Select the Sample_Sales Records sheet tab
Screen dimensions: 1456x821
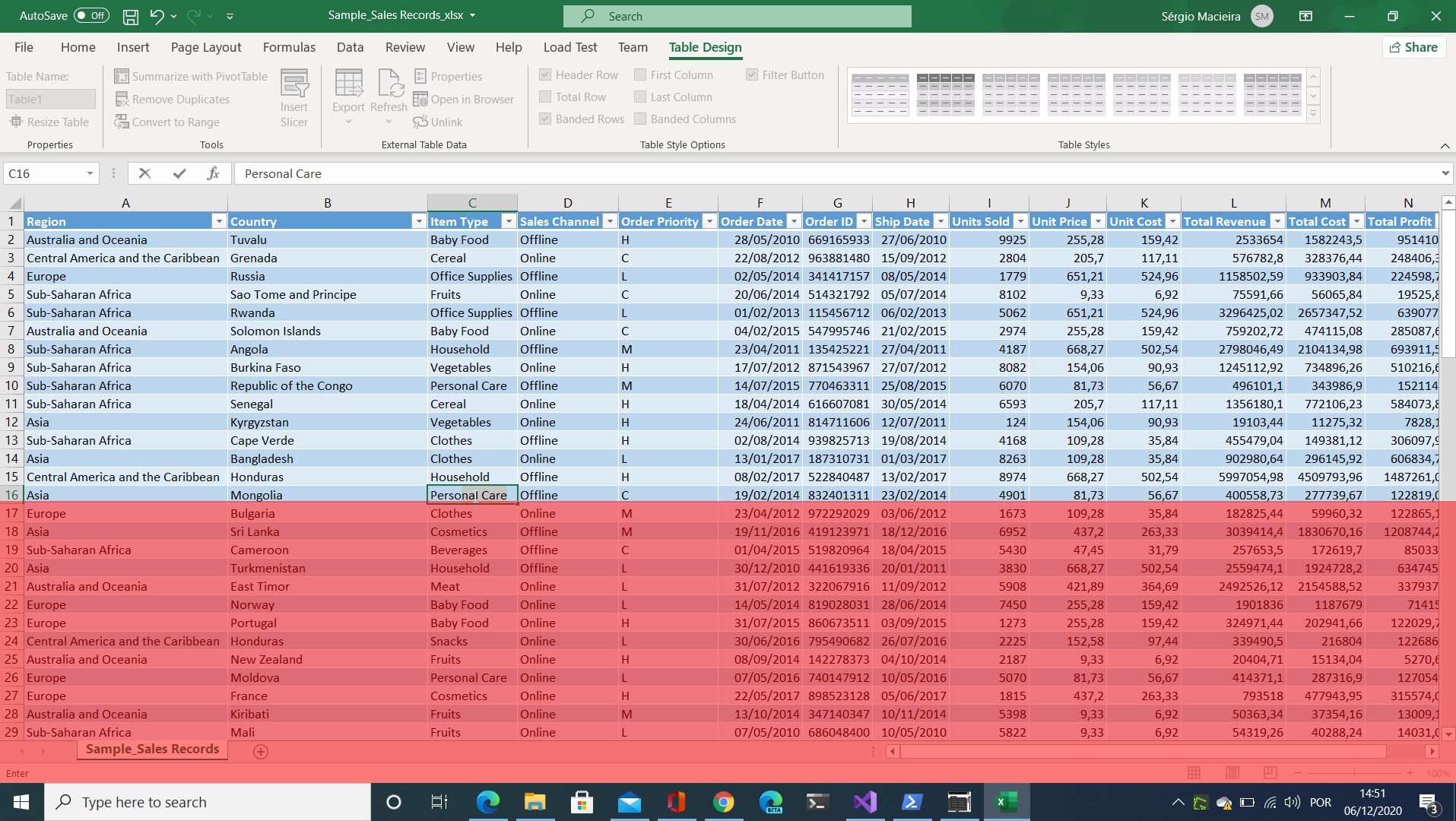[152, 749]
